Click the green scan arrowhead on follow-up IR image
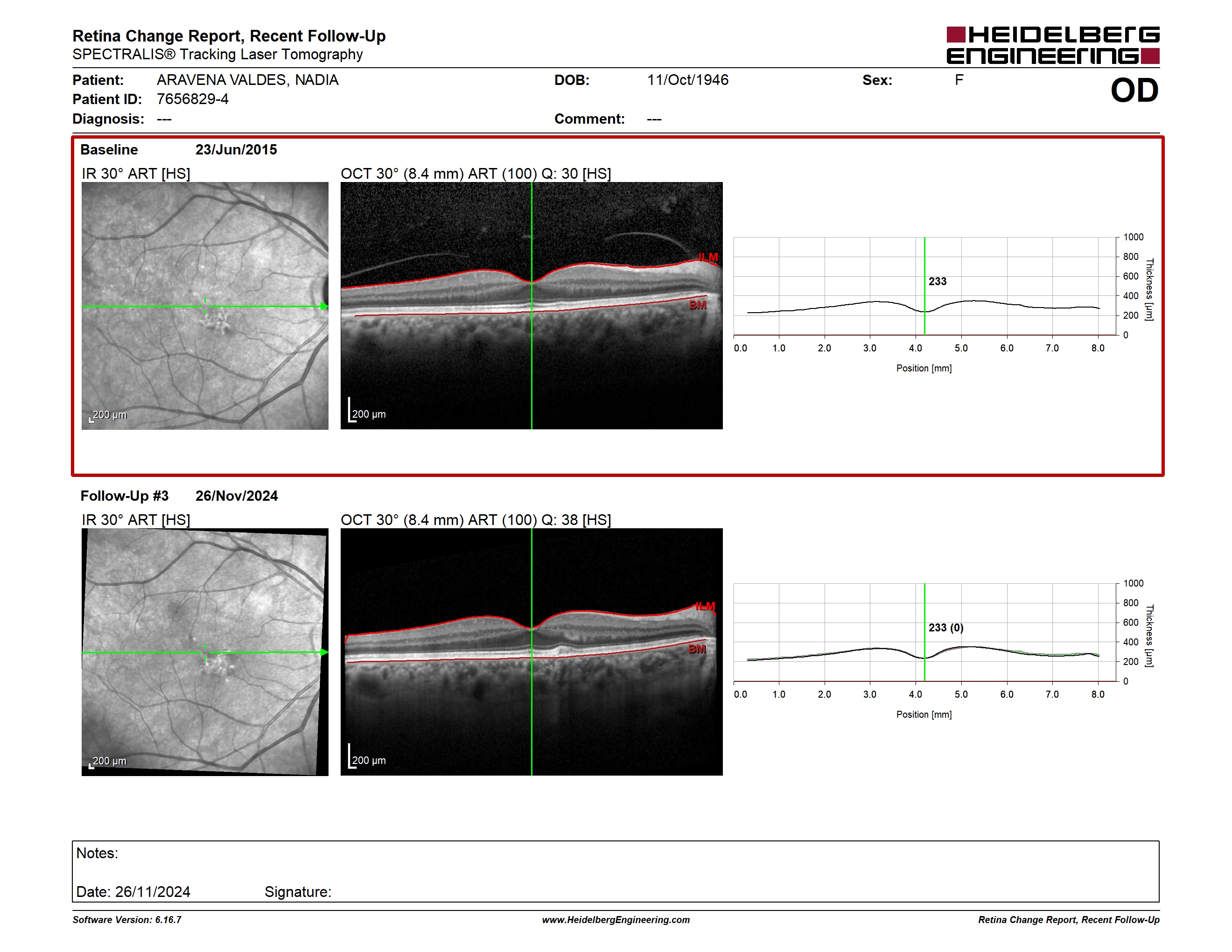The image size is (1232, 952). [324, 652]
